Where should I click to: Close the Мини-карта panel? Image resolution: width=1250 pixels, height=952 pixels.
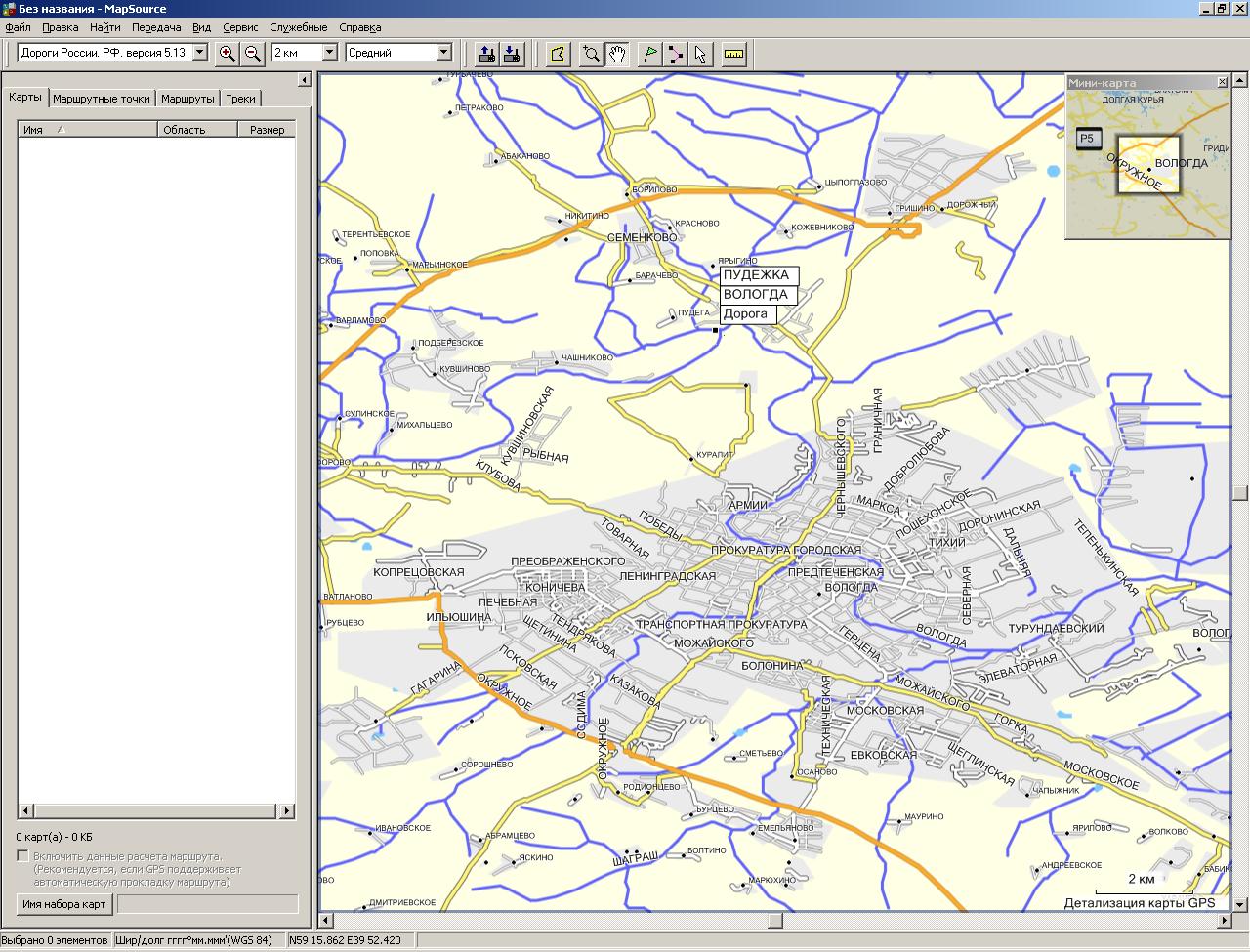[x=1222, y=83]
